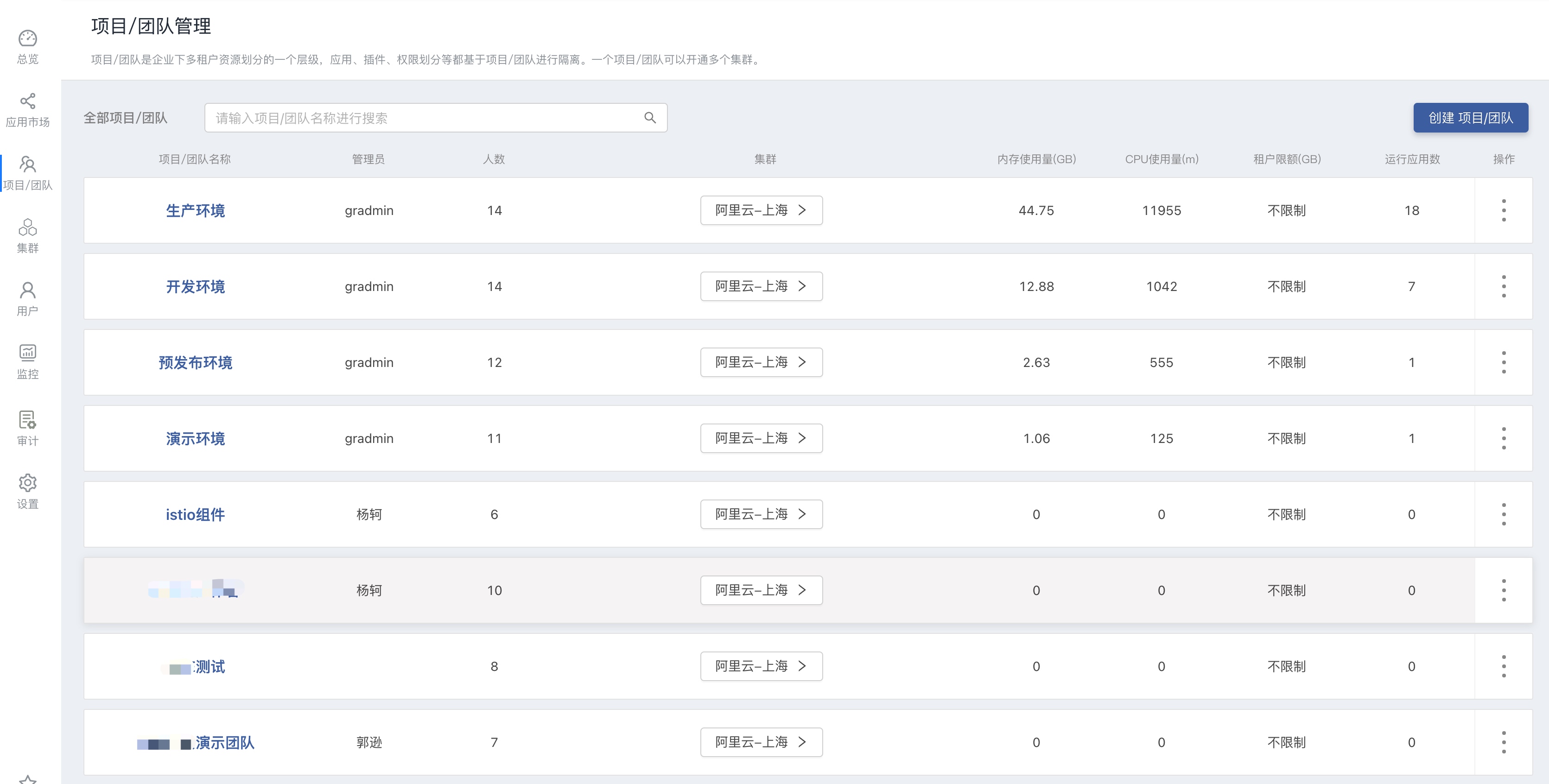Expand 阿里云-上海 cluster in 生产环境 row
This screenshot has height=784, width=1549.
point(761,210)
